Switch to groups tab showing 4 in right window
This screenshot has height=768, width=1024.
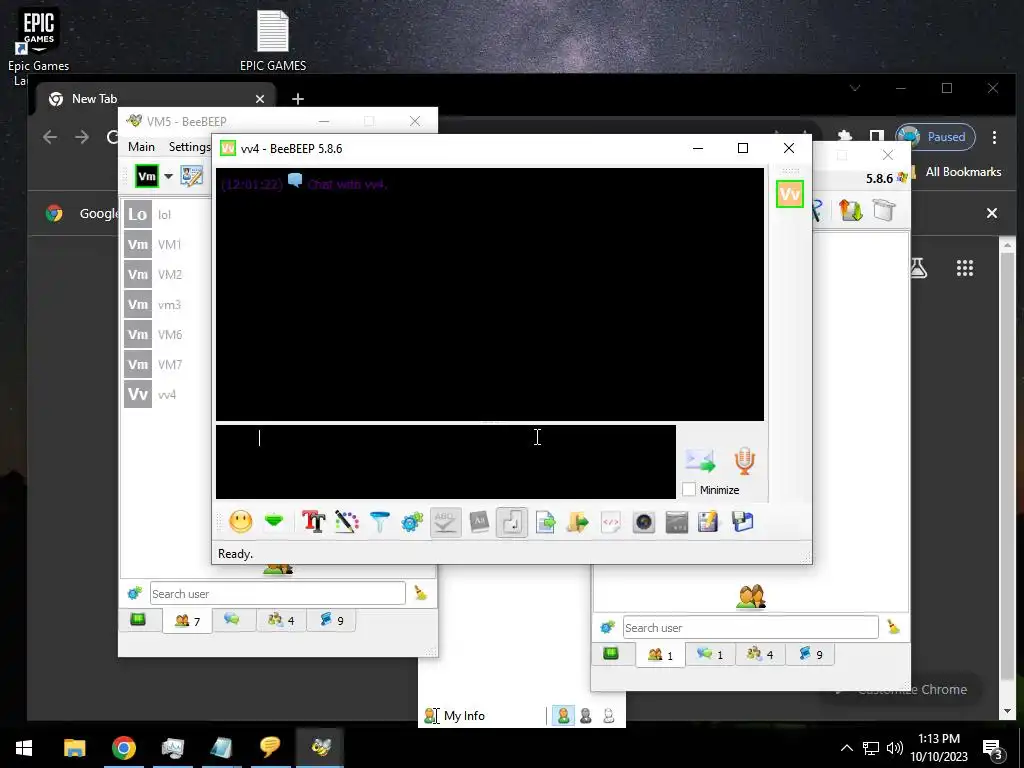(x=760, y=654)
